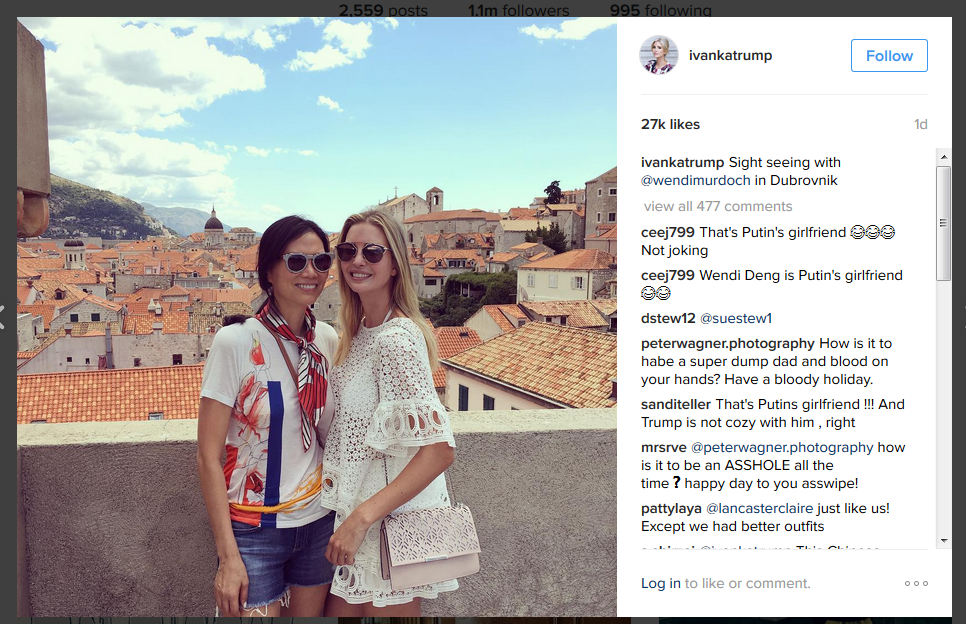This screenshot has width=966, height=624.
Task: Click Log in to comment
Action: tap(660, 583)
